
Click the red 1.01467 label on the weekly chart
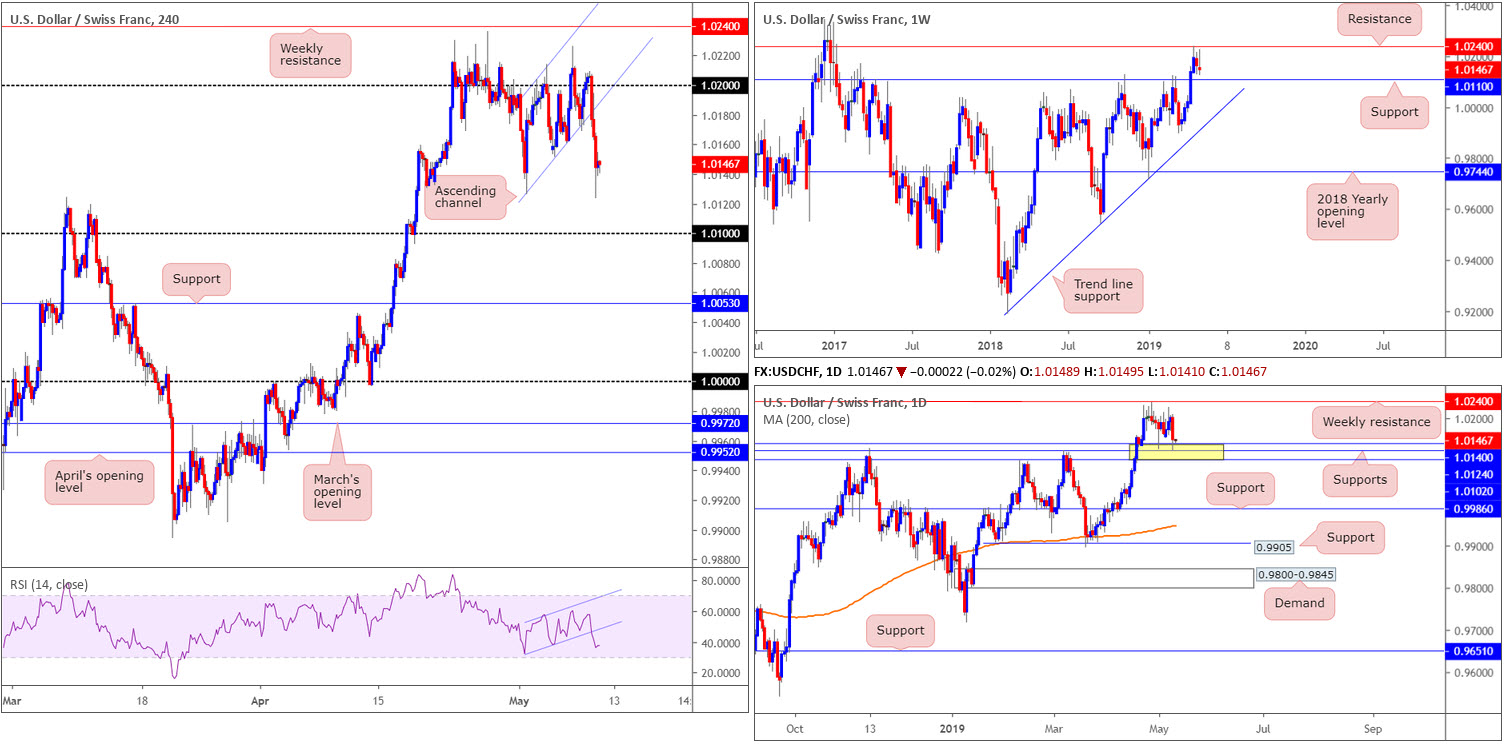click(x=1476, y=69)
